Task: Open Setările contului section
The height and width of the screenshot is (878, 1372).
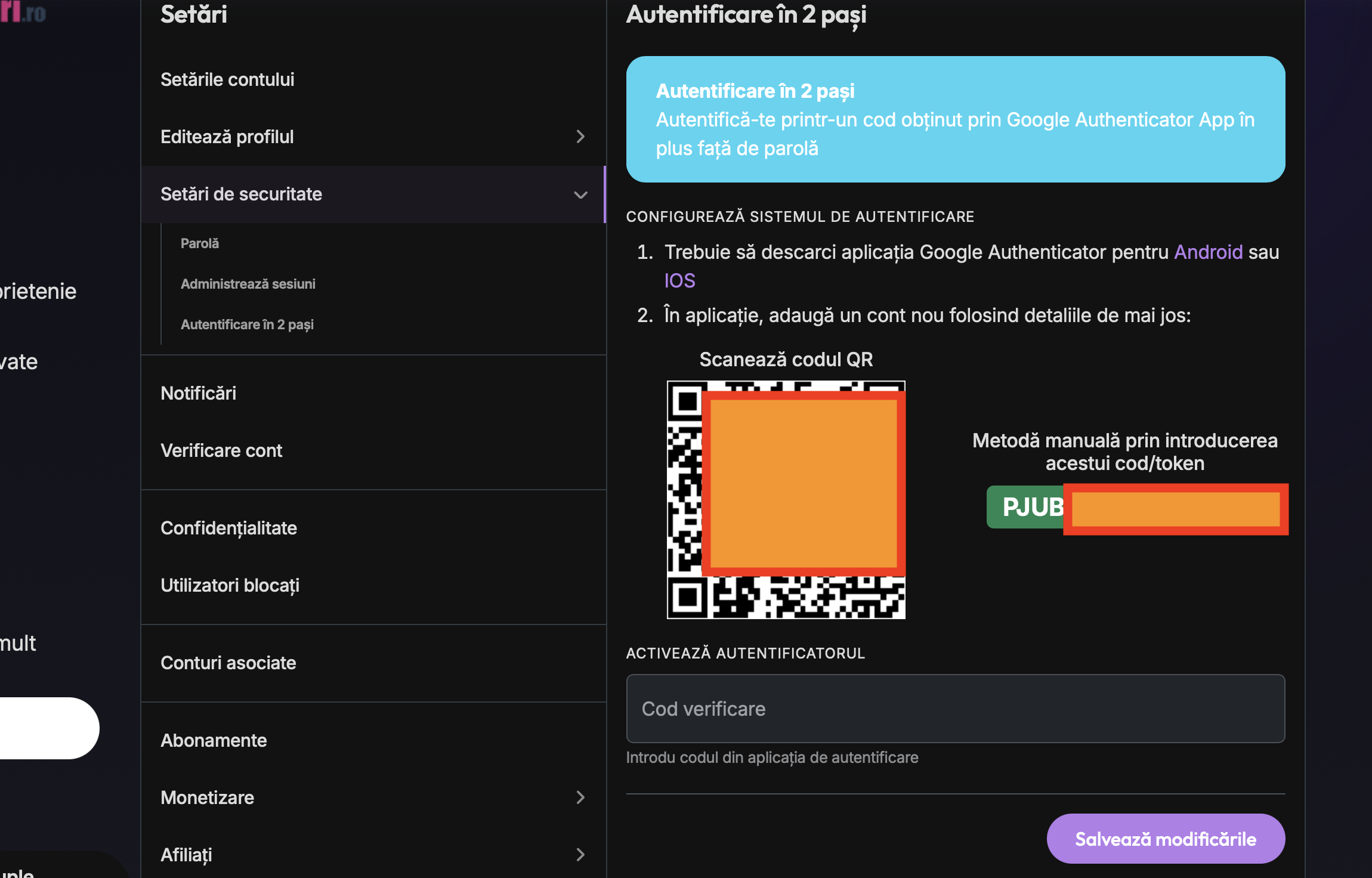Action: click(x=227, y=79)
